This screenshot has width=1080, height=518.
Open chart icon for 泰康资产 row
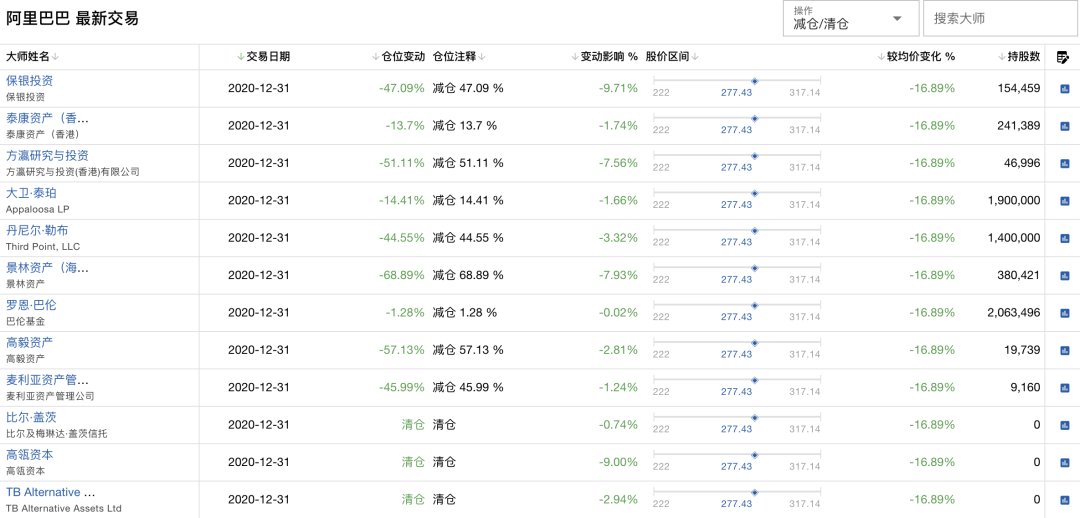click(1064, 126)
